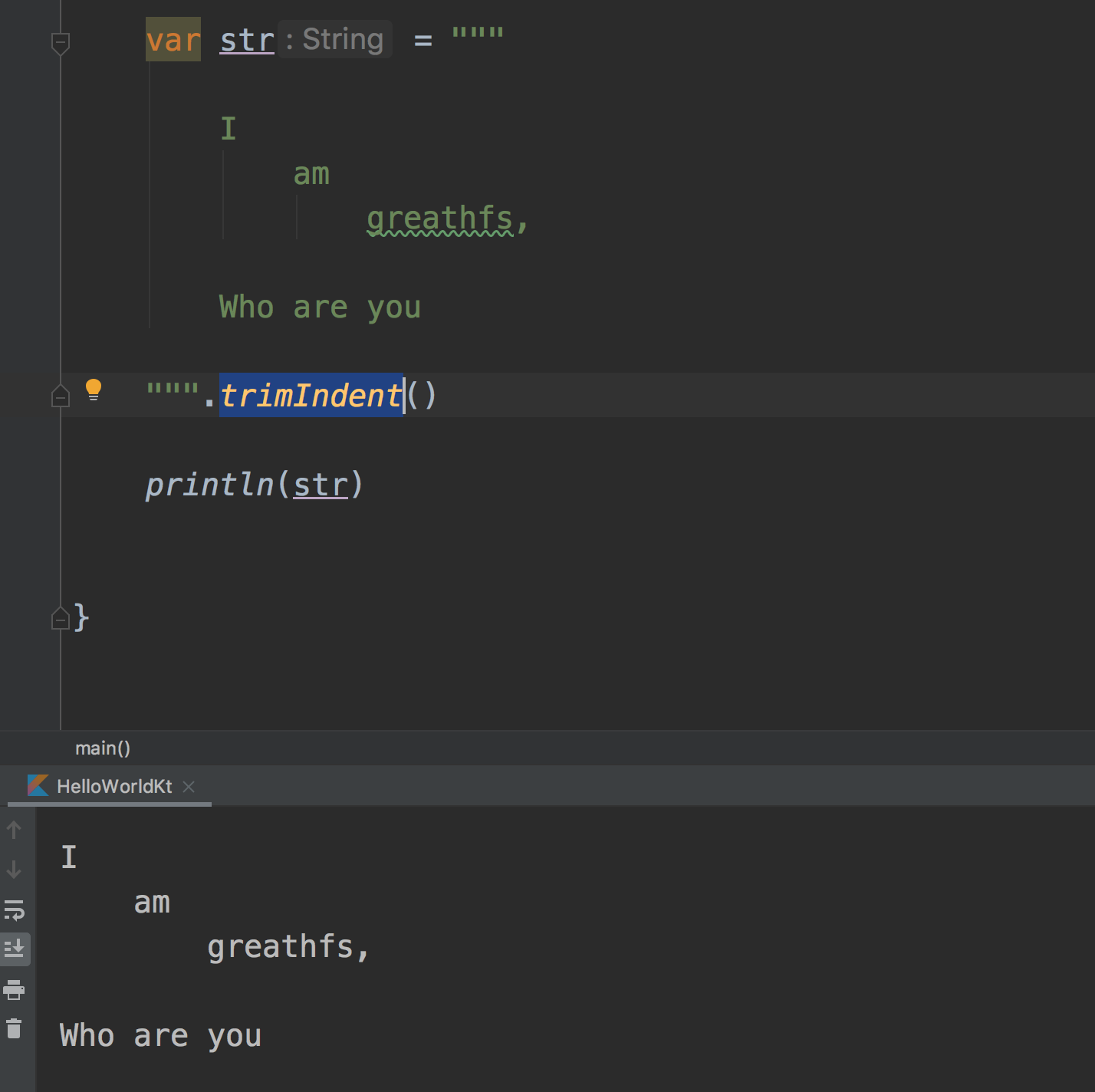Click the 'am' line in console output
The width and height of the screenshot is (1095, 1092).
click(152, 903)
